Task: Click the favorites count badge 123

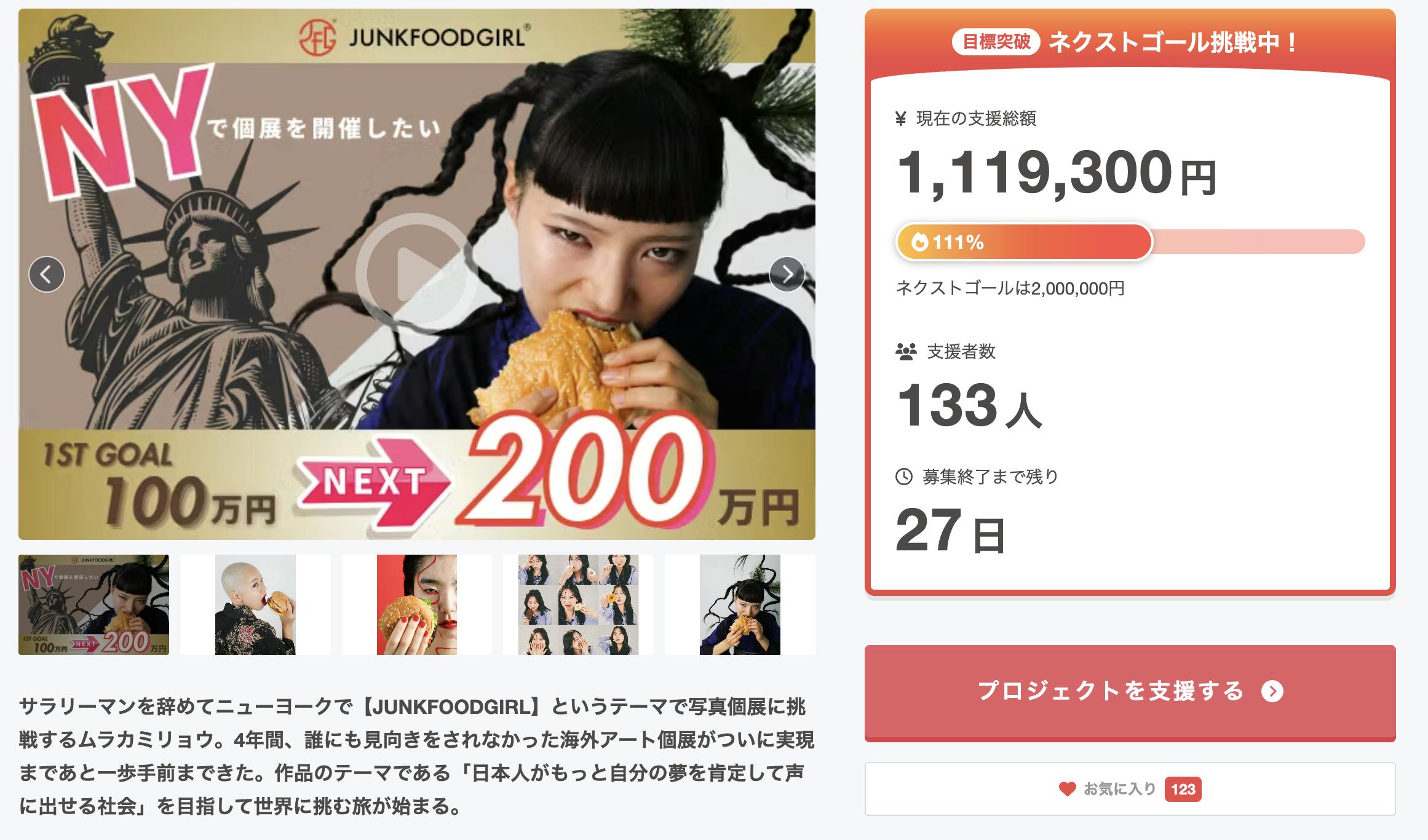Action: pyautogui.click(x=1183, y=790)
